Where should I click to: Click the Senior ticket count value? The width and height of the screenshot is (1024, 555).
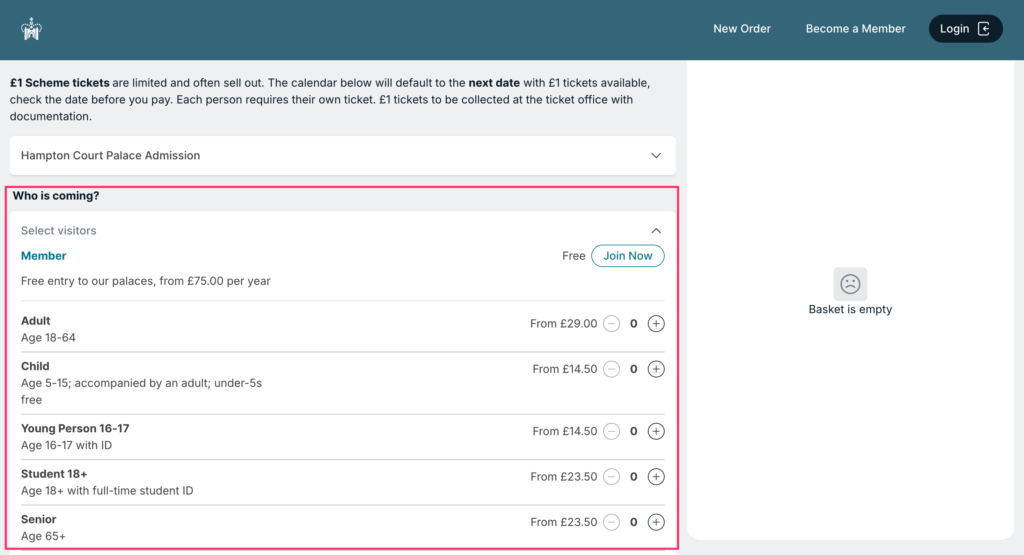(633, 522)
